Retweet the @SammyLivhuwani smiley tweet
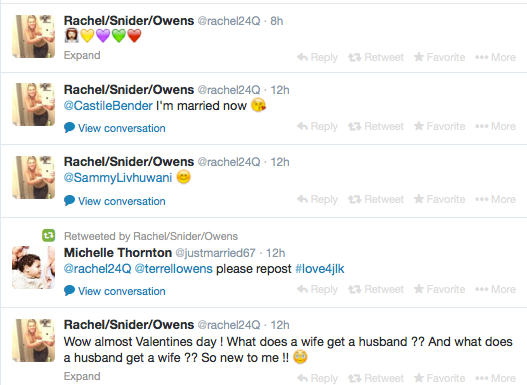 [376, 199]
